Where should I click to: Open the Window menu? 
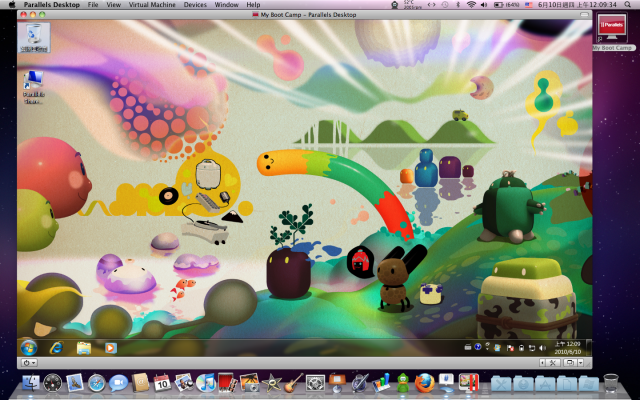227,5
